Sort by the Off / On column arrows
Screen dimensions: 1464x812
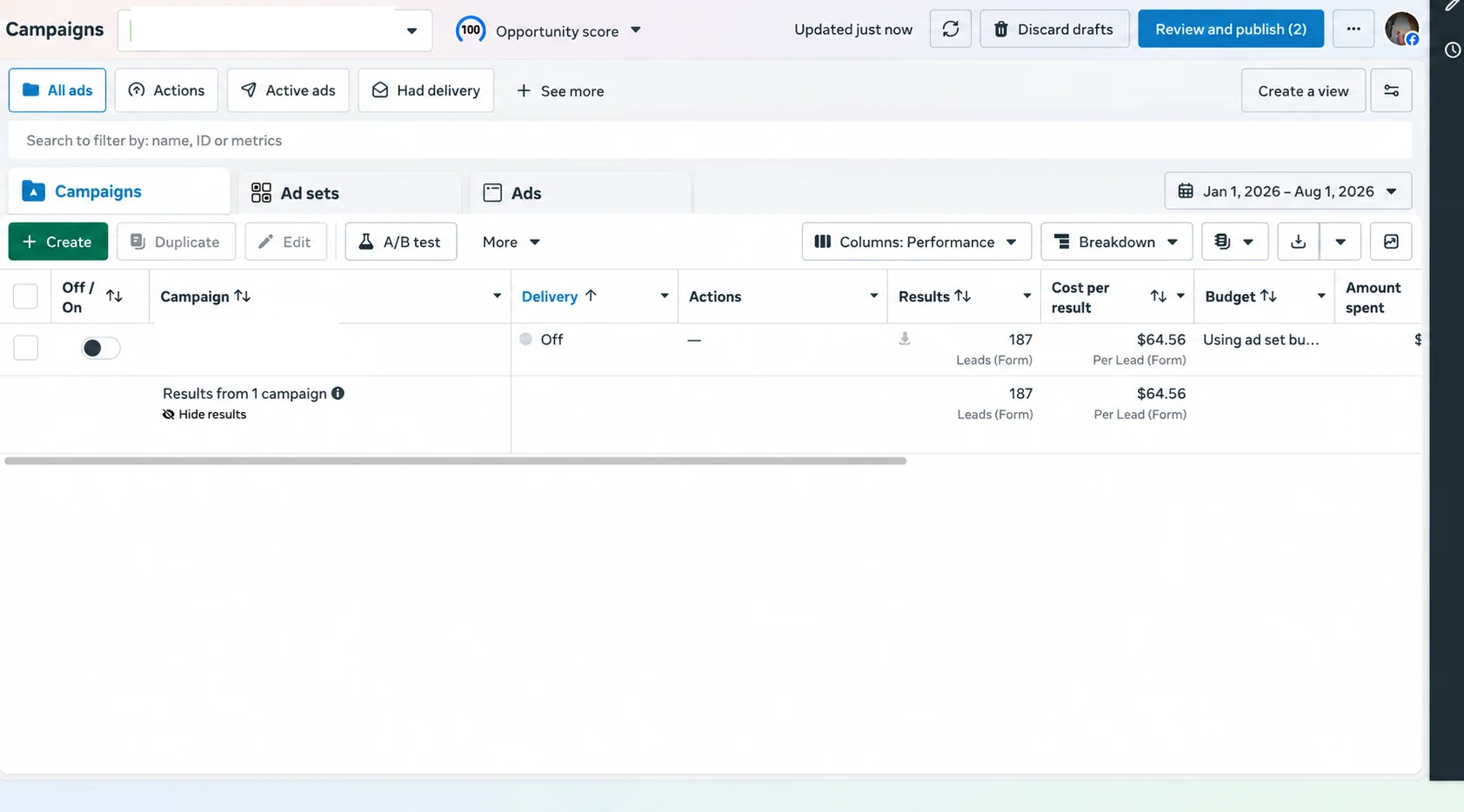114,296
